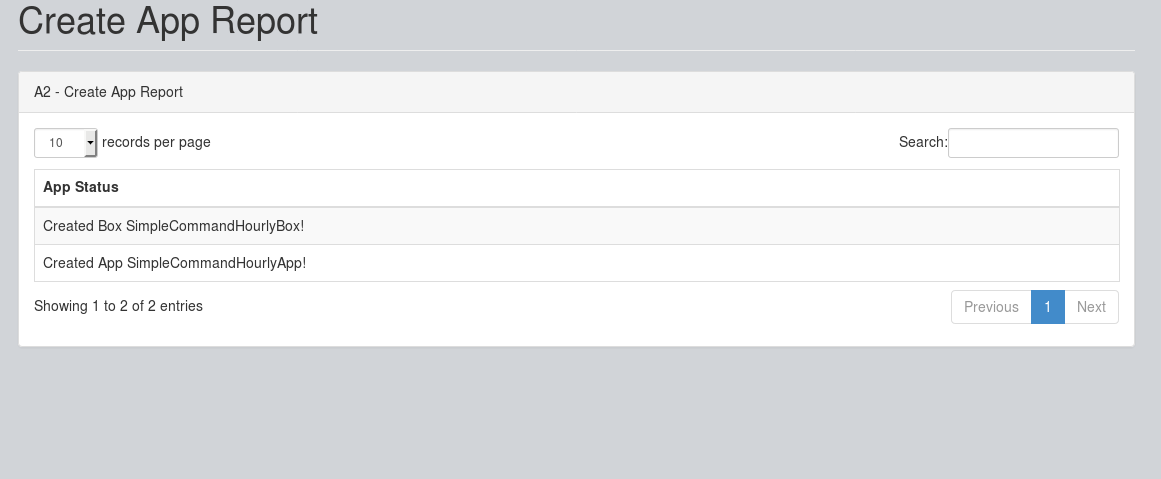Viewport: 1161px width, 479px height.
Task: Focus the Search input field
Action: tap(1032, 143)
